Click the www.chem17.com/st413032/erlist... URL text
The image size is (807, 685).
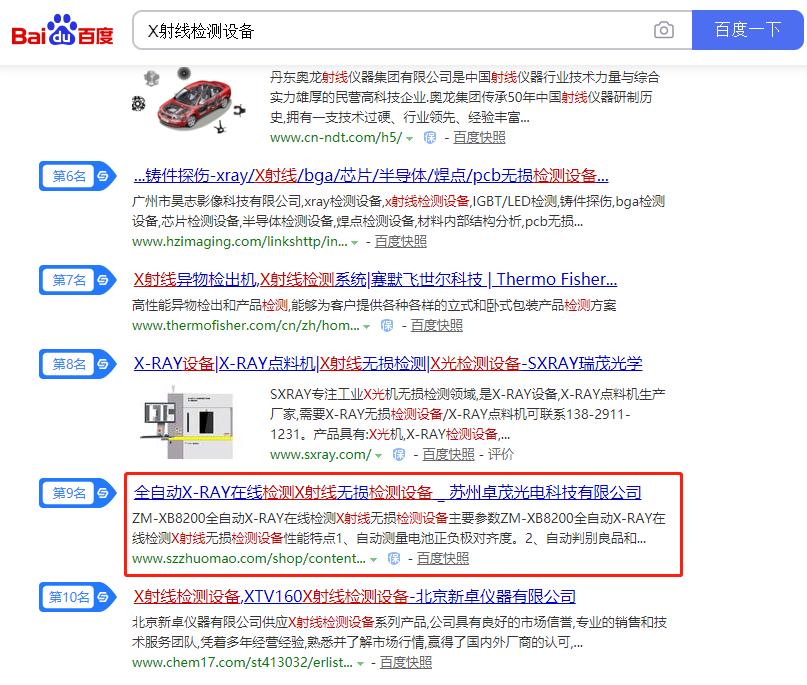(x=242, y=662)
